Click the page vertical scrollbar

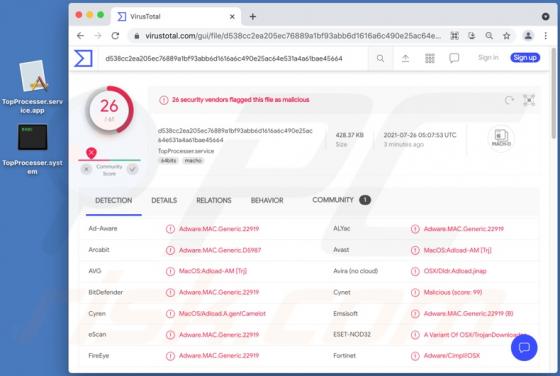click(x=554, y=93)
